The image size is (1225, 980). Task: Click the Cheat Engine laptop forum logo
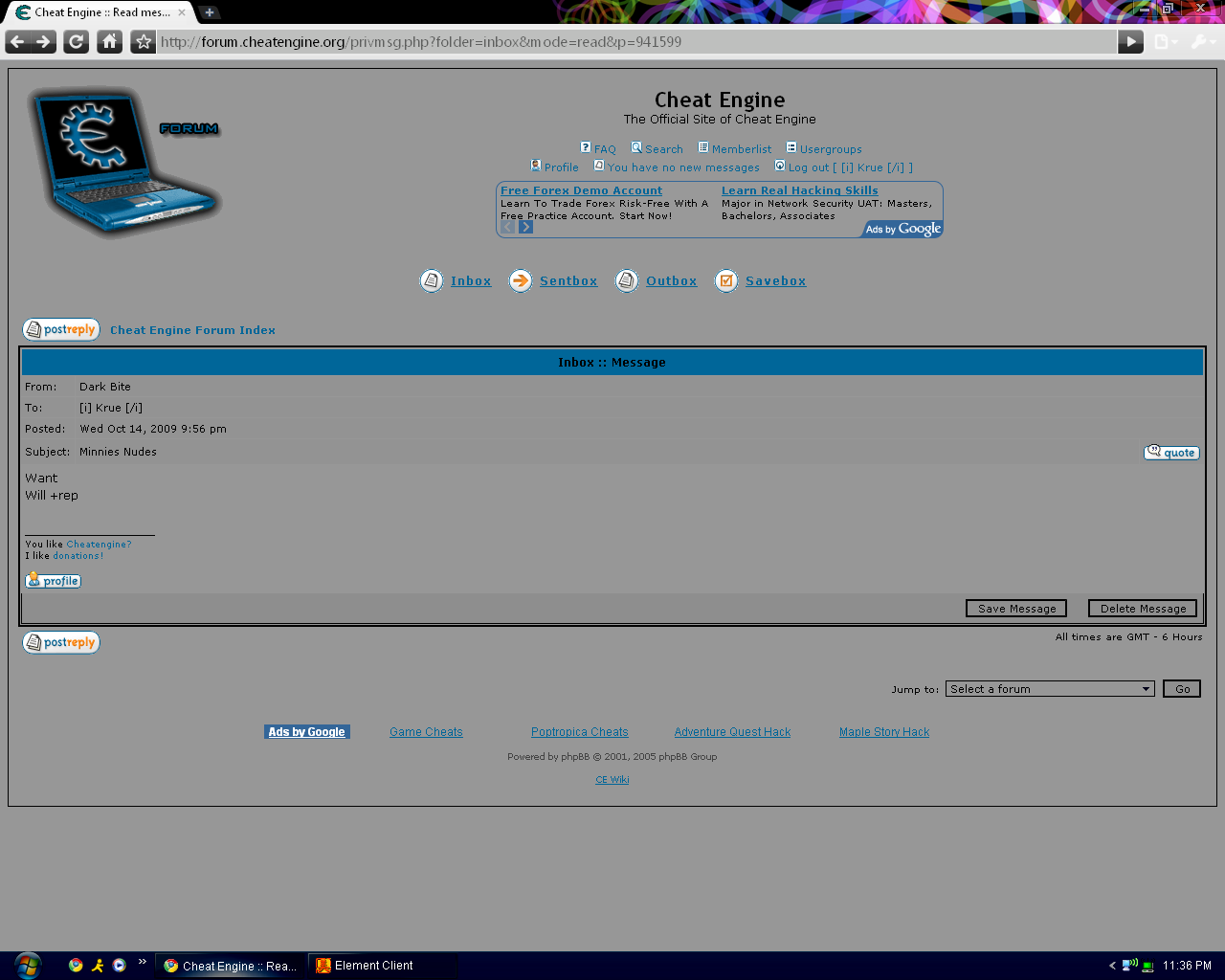coord(124,161)
